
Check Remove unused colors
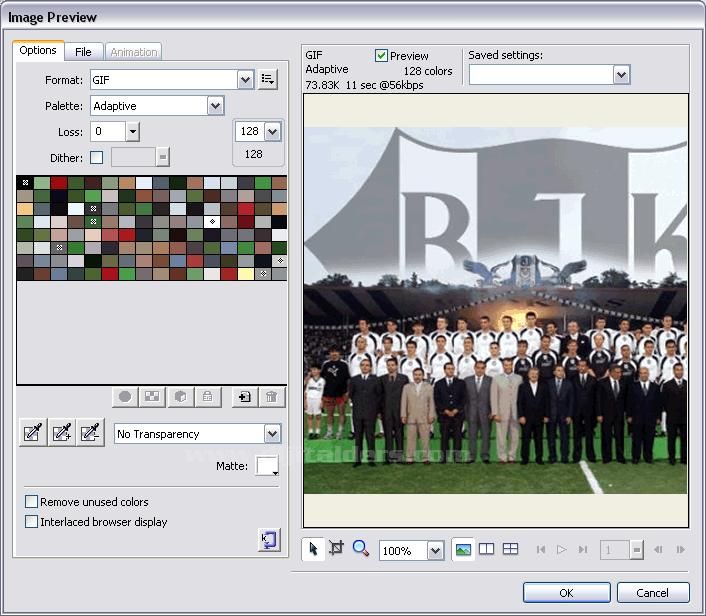pos(31,501)
